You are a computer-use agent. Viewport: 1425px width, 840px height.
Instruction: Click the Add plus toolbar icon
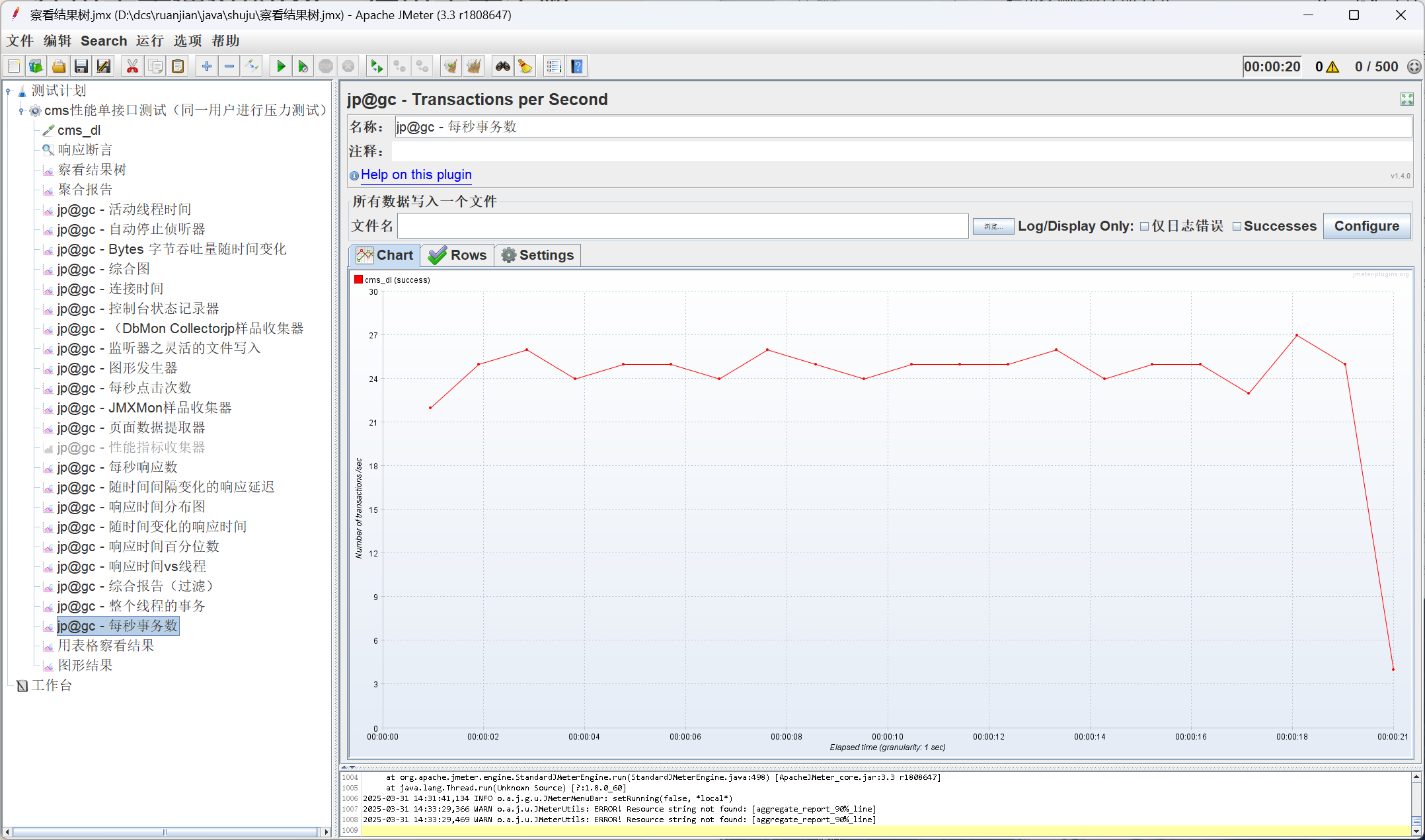coord(207,66)
